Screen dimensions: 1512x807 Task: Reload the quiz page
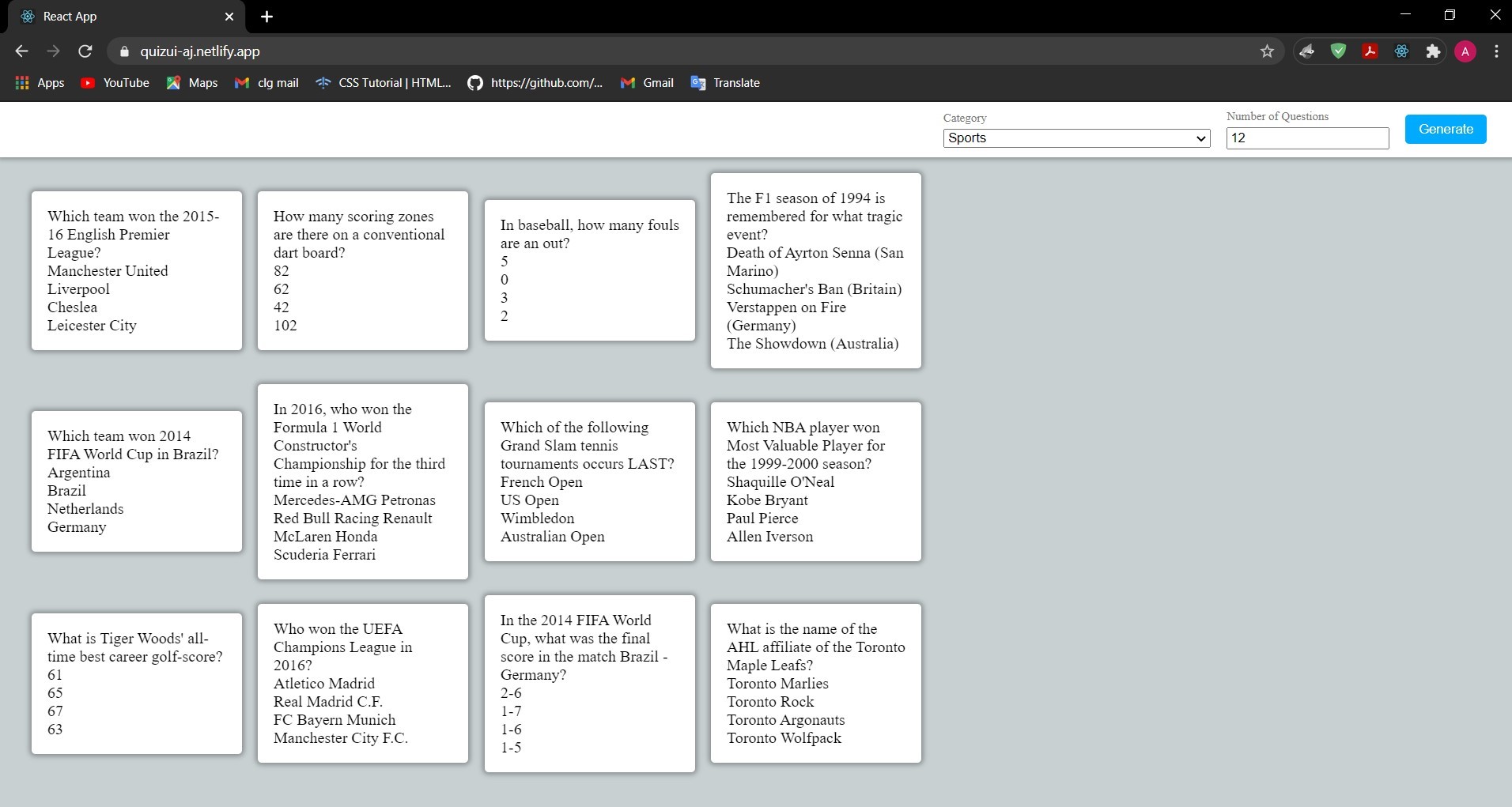pos(85,51)
